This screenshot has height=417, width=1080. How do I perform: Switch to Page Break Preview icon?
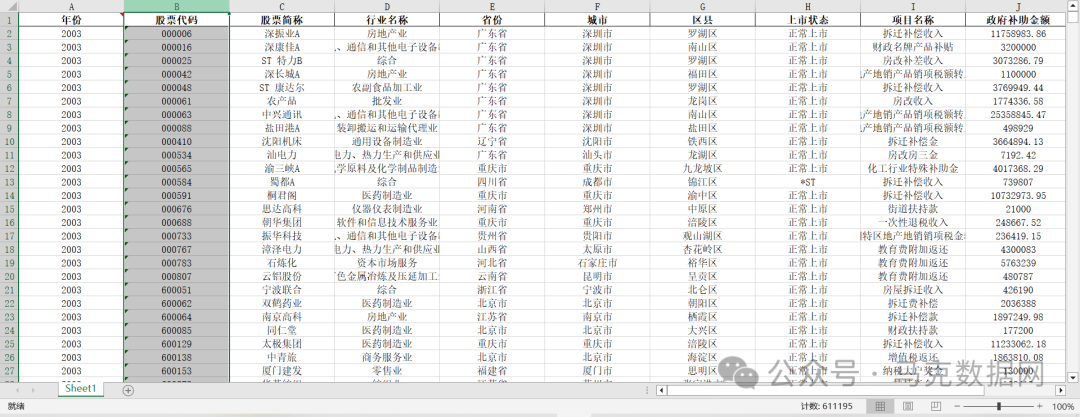point(935,406)
